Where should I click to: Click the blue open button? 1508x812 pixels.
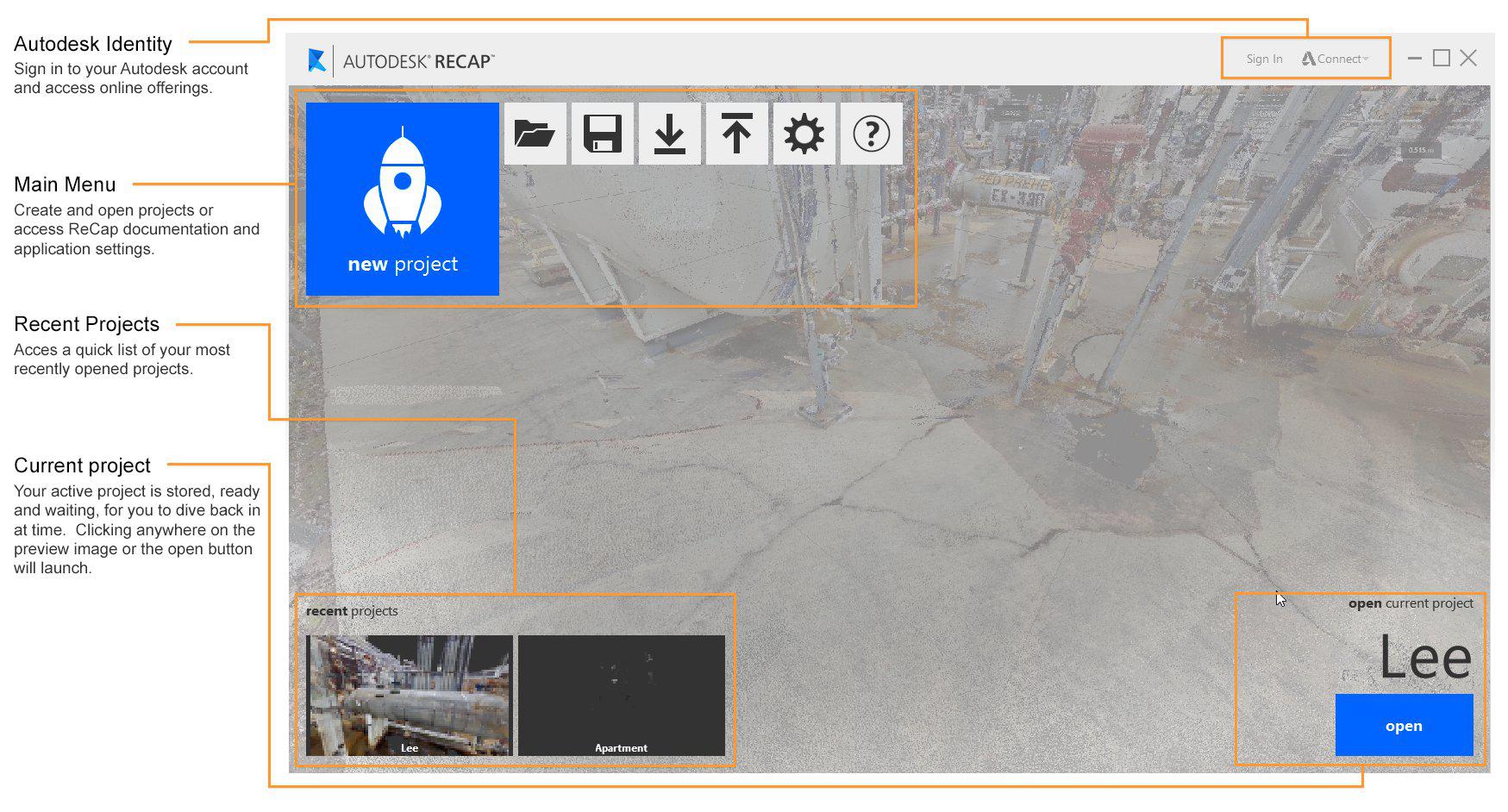click(1404, 725)
